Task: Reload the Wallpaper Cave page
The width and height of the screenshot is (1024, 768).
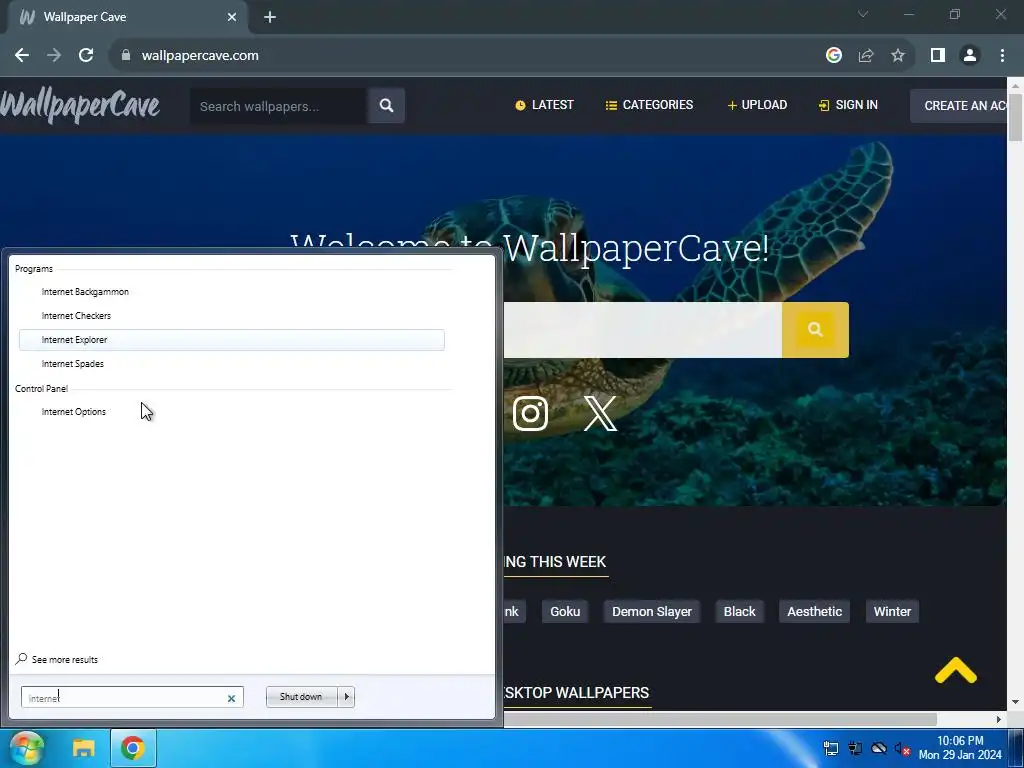Action: point(86,56)
